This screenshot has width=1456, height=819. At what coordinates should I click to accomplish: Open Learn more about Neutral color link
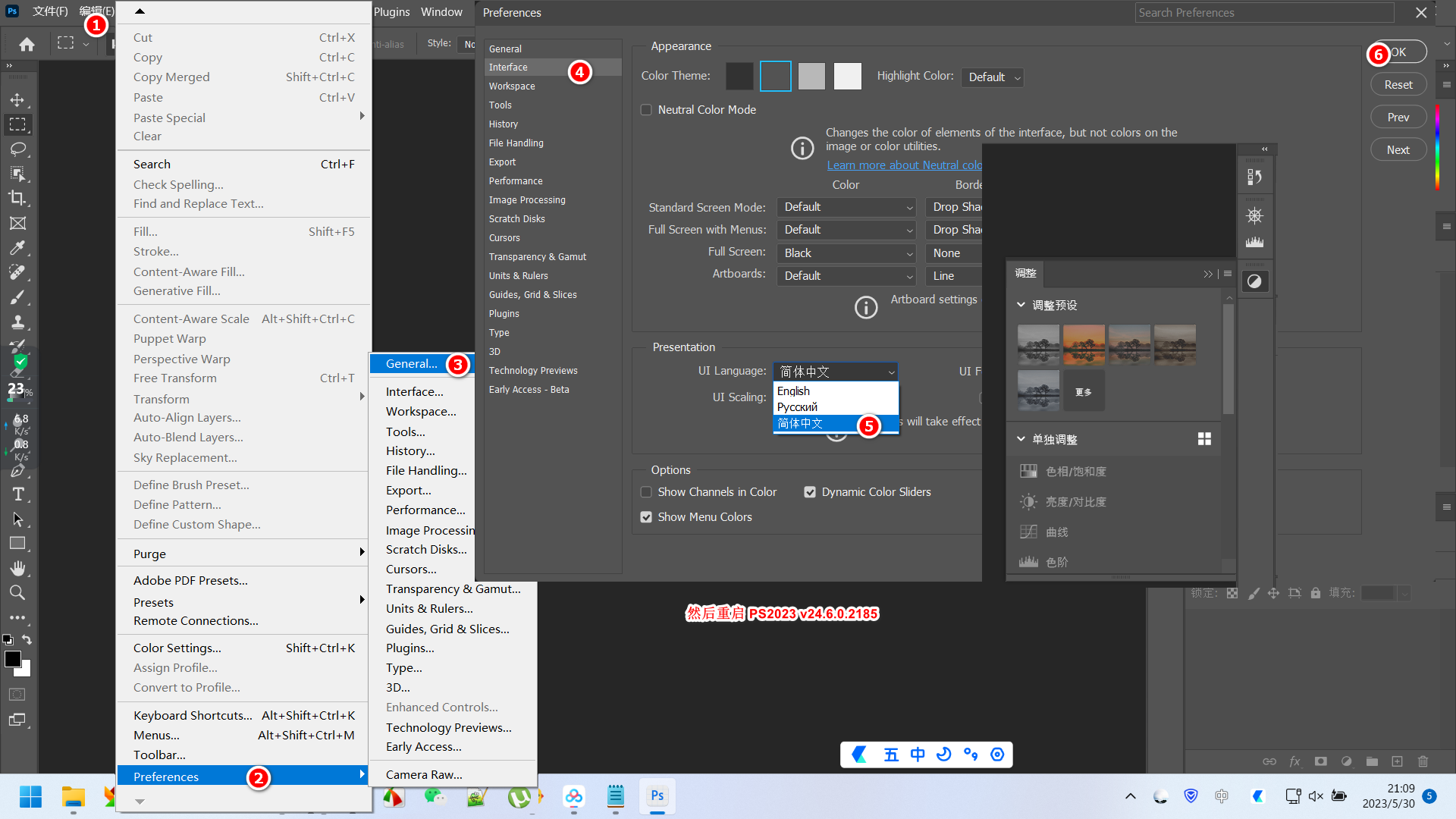[905, 165]
